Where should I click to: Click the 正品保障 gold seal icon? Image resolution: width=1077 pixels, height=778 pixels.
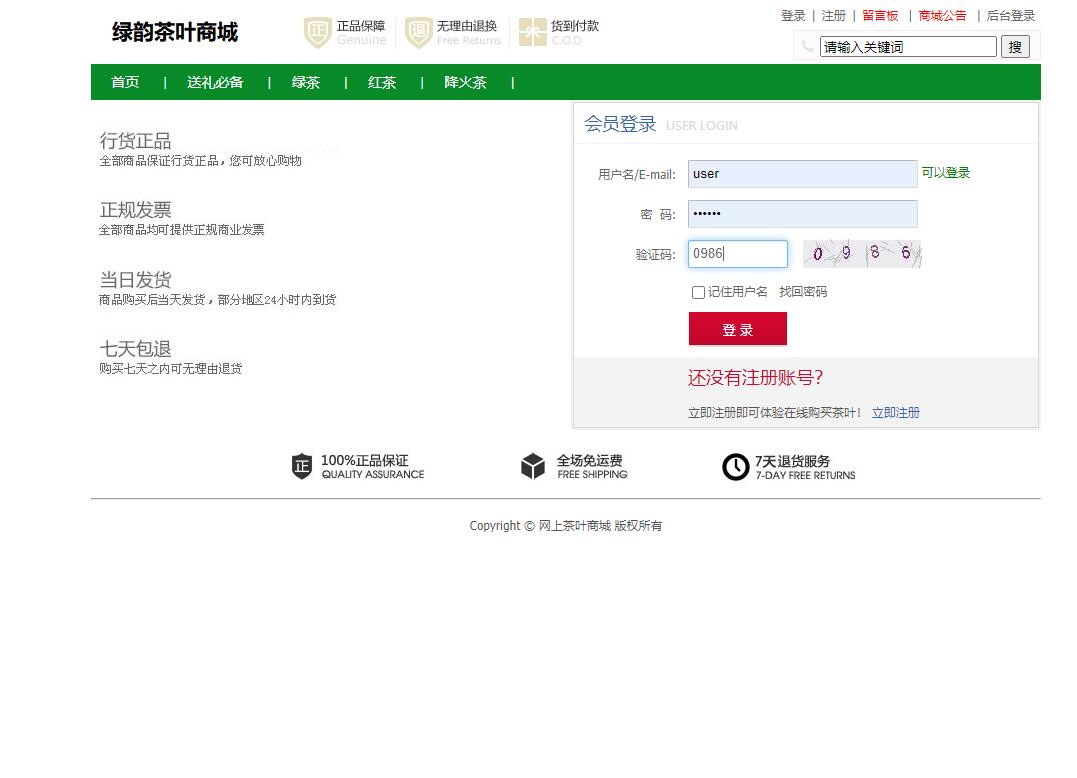[x=317, y=33]
